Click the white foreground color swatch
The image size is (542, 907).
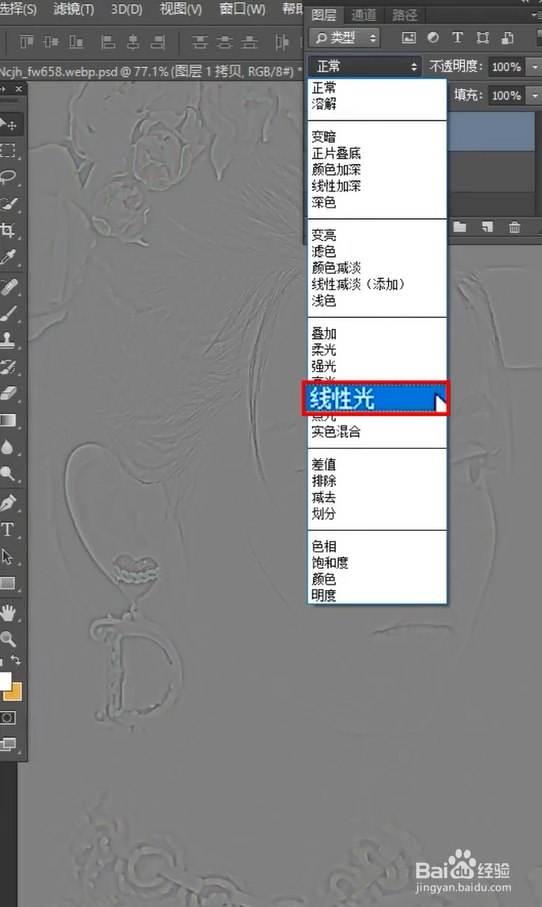coord(5,681)
